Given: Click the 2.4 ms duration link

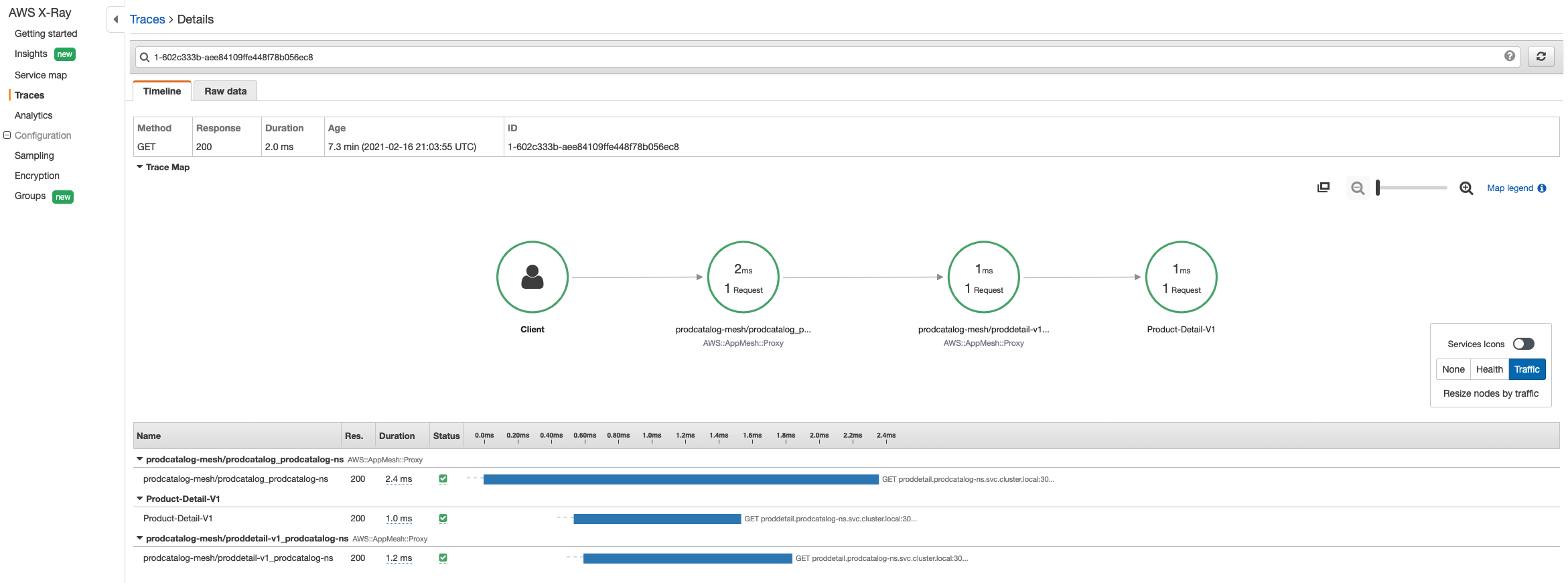Looking at the screenshot, I should coord(399,479).
